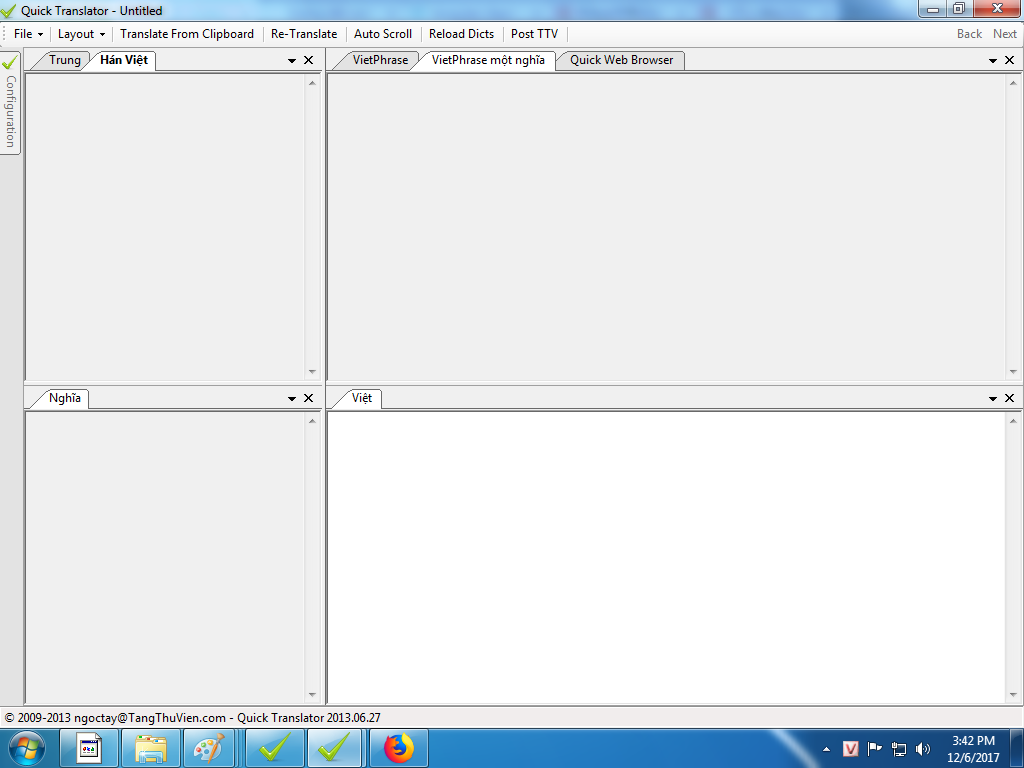The height and width of the screenshot is (768, 1024).
Task: Click the network icon in system tray
Action: pyautogui.click(x=899, y=748)
